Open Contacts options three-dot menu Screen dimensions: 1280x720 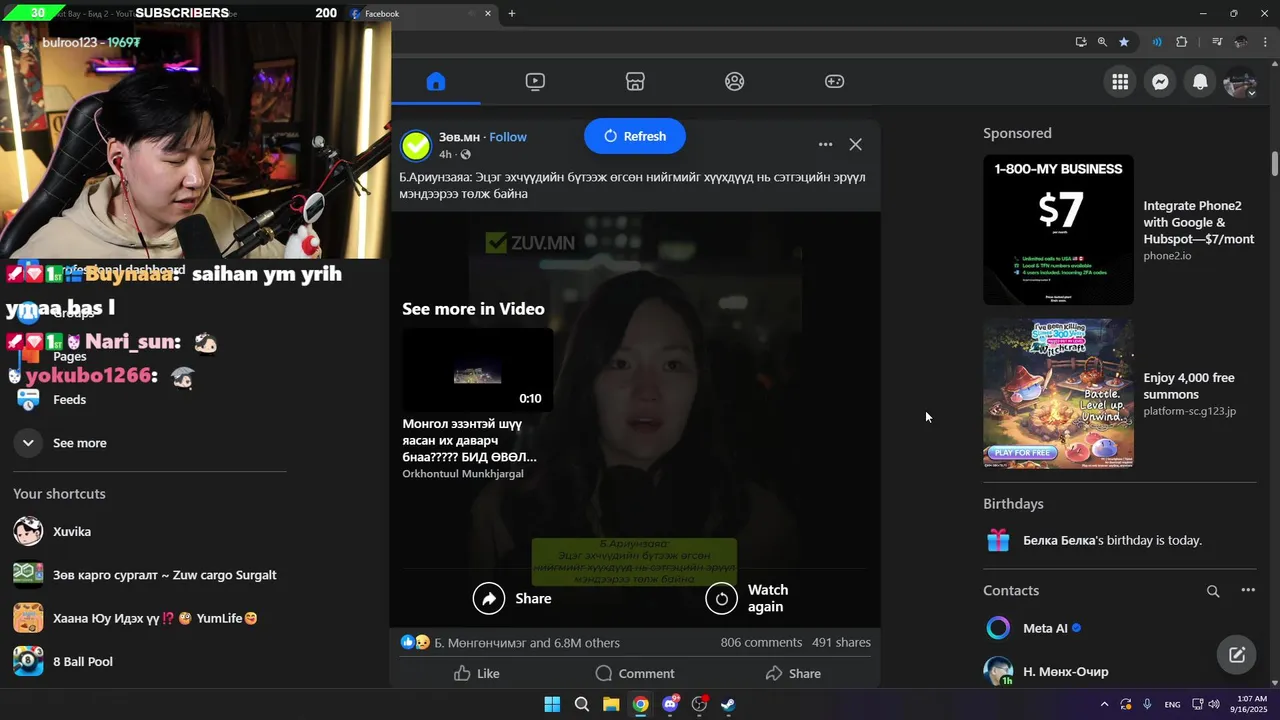[1248, 590]
